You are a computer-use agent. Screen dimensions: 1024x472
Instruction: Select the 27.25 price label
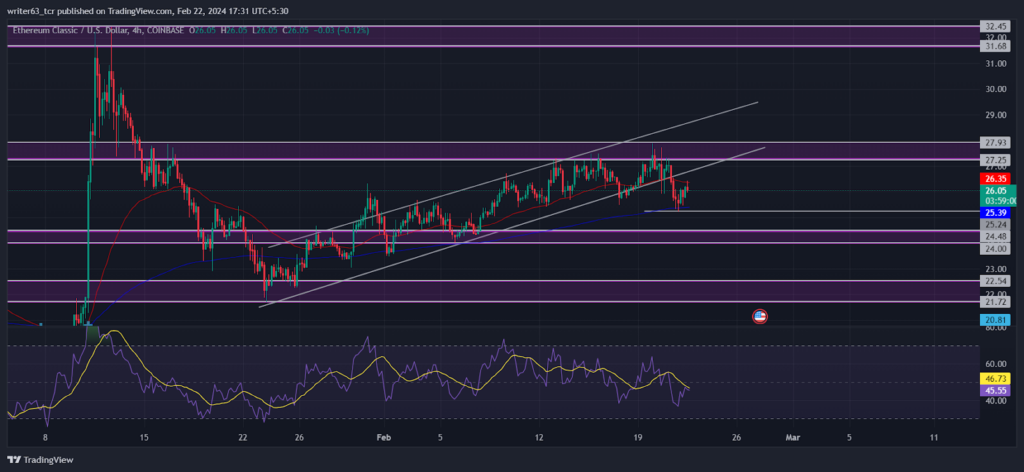click(x=995, y=159)
